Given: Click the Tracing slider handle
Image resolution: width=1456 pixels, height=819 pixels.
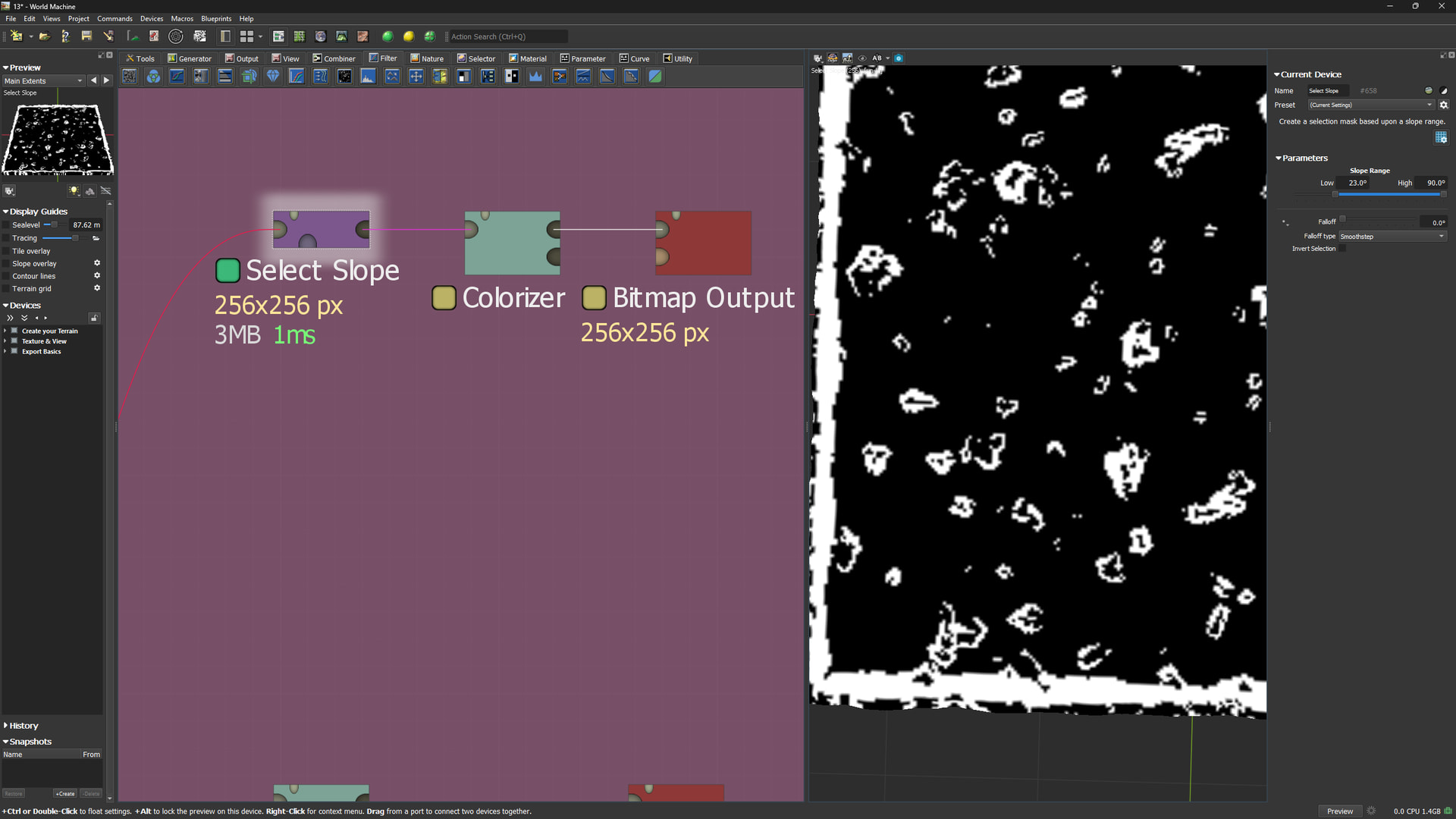Looking at the screenshot, I should (x=75, y=238).
